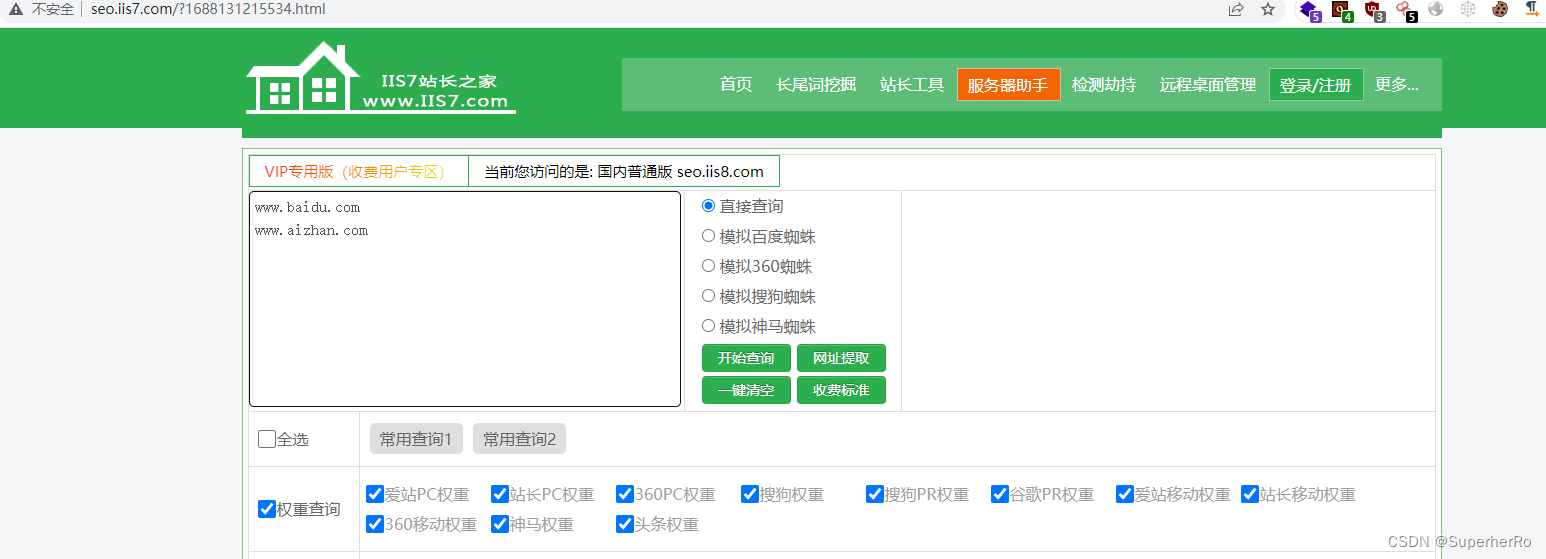Go to 首页 in navigation
1546x559 pixels.
[x=736, y=85]
